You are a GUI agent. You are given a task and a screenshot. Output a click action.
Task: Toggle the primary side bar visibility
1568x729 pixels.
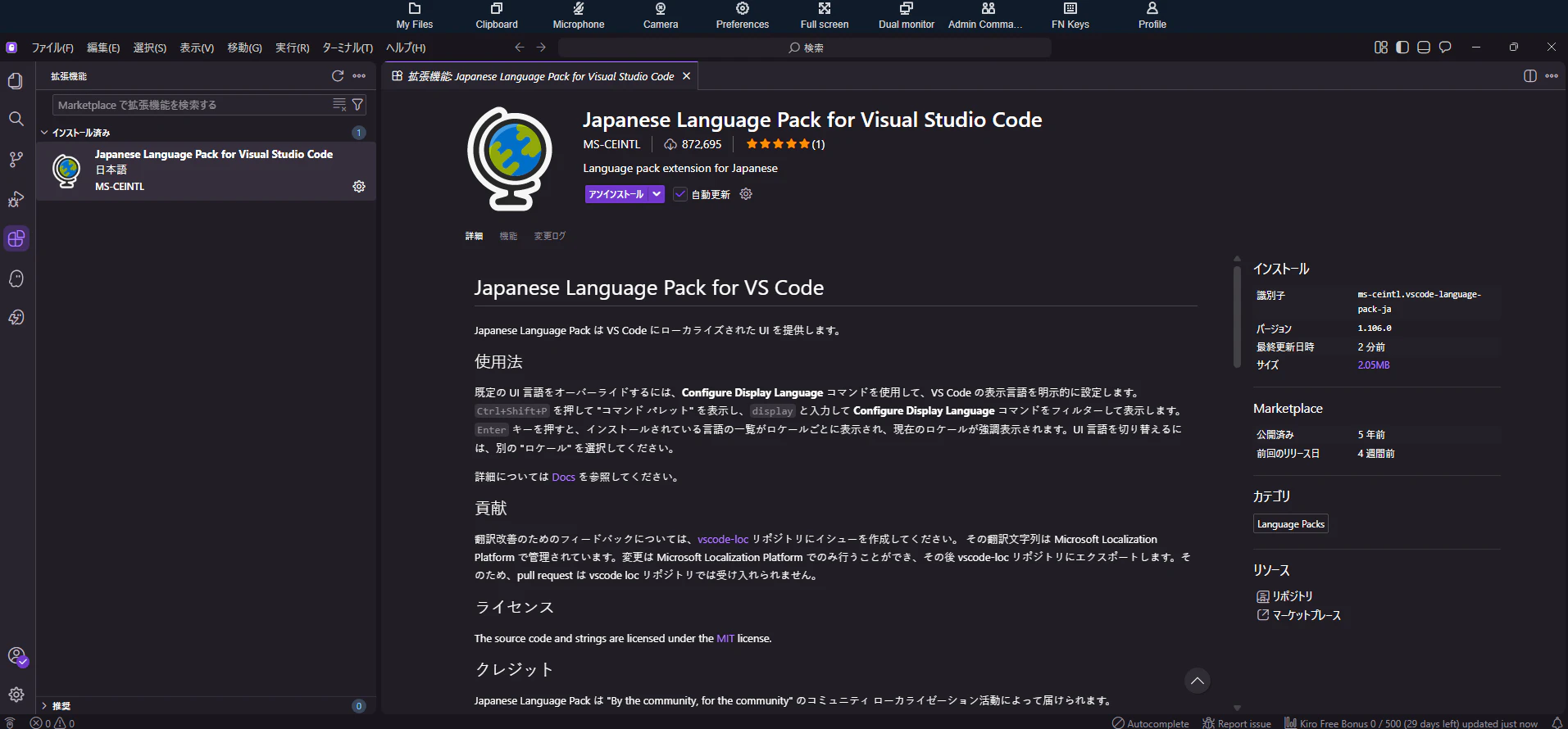coord(1402,48)
